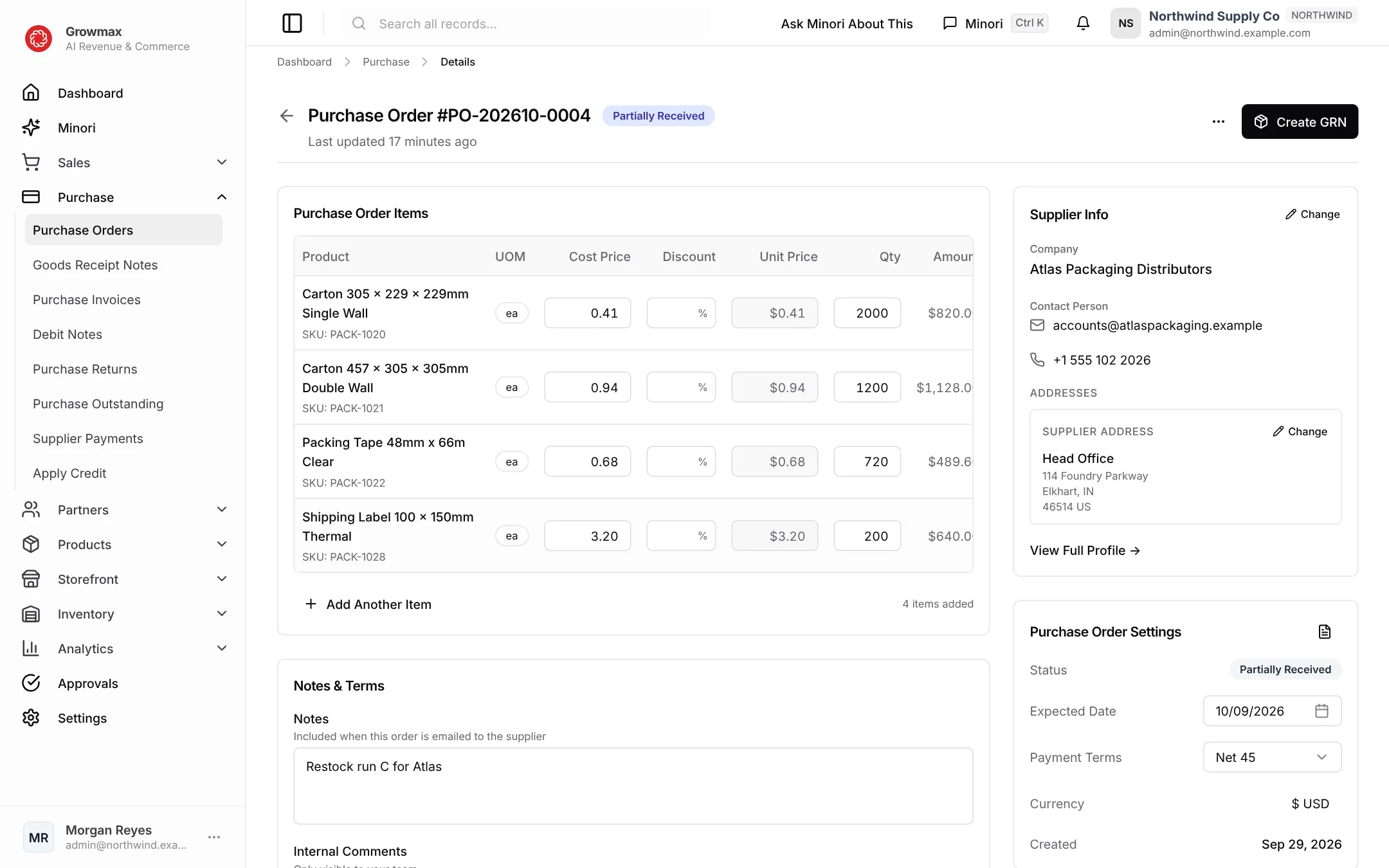1389x868 pixels.
Task: Open Purchase Invoices
Action: coord(123,300)
